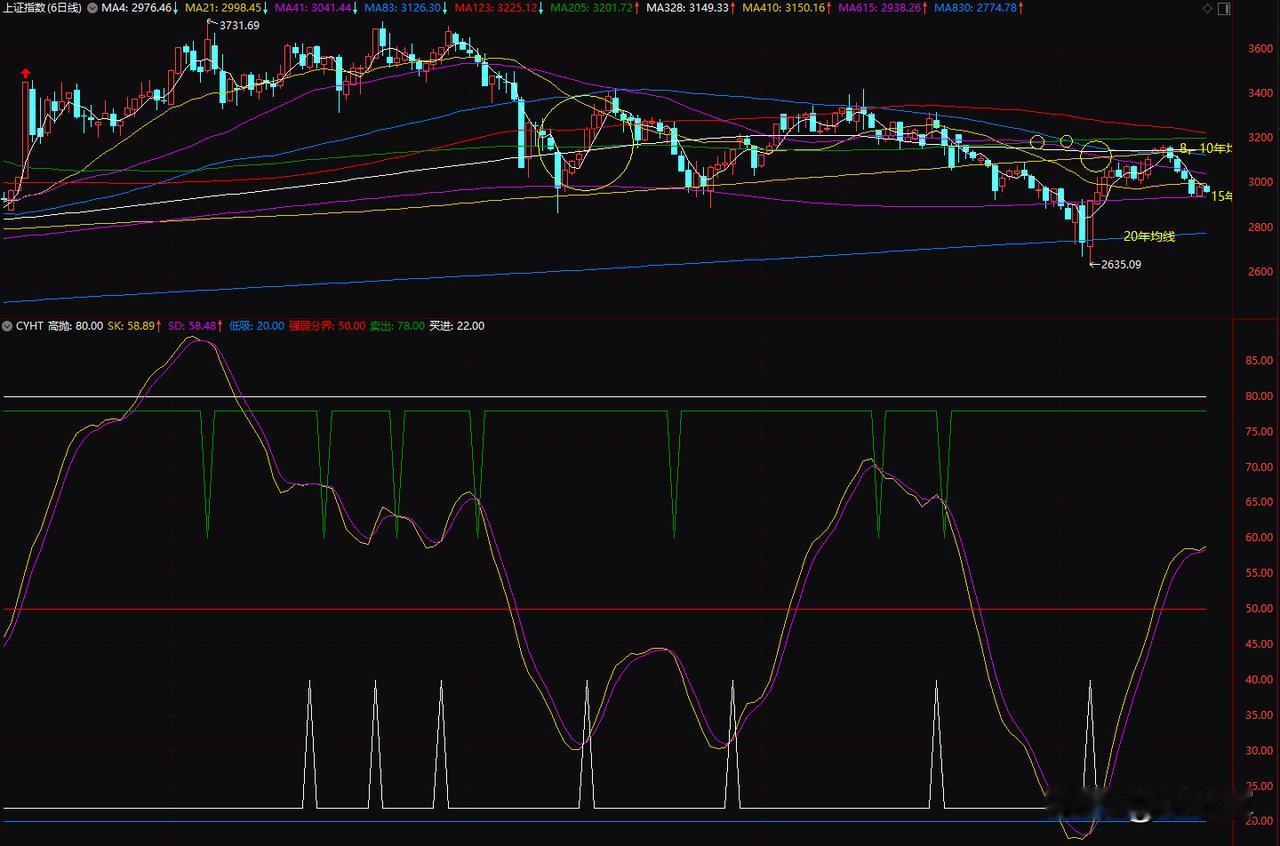Click the 卖出: 78.00 indicator value
Image resolution: width=1280 pixels, height=846 pixels.
pyautogui.click(x=397, y=326)
